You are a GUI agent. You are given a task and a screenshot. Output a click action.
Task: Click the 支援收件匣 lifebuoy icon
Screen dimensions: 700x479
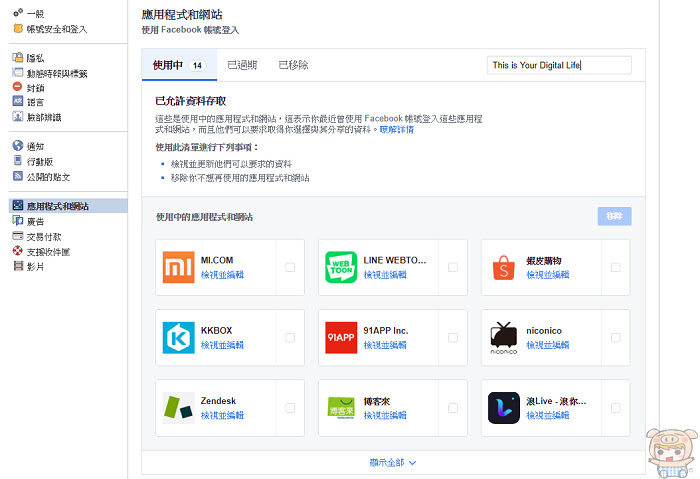click(18, 251)
